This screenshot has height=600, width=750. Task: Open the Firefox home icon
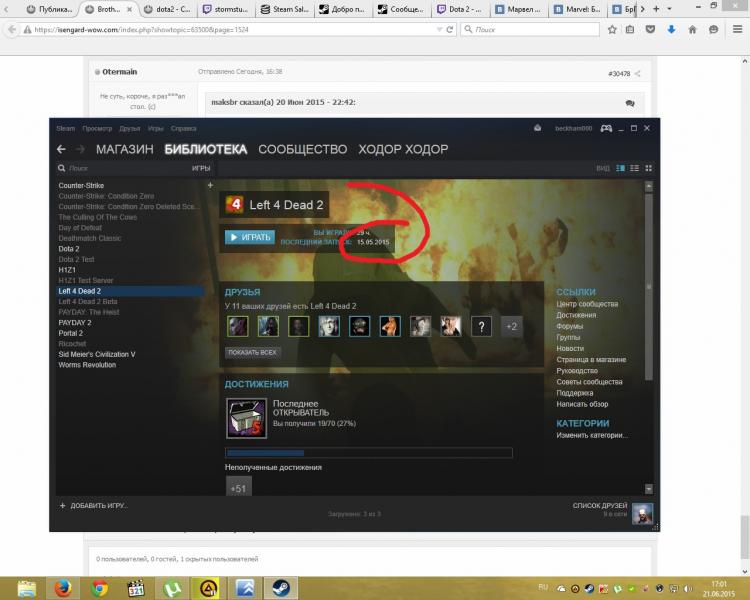(692, 30)
